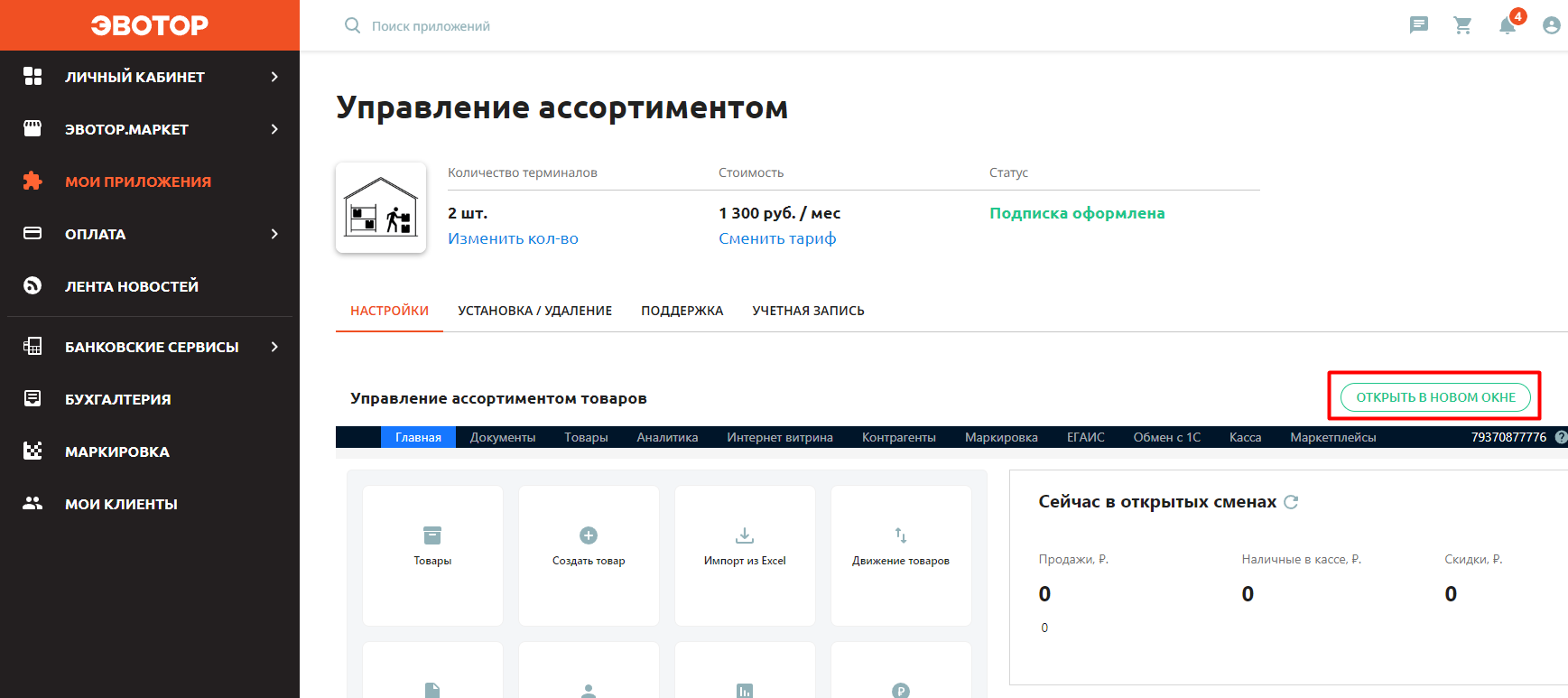The image size is (1568, 698).
Task: Click the 1 300 руб. / мес price
Action: click(779, 213)
